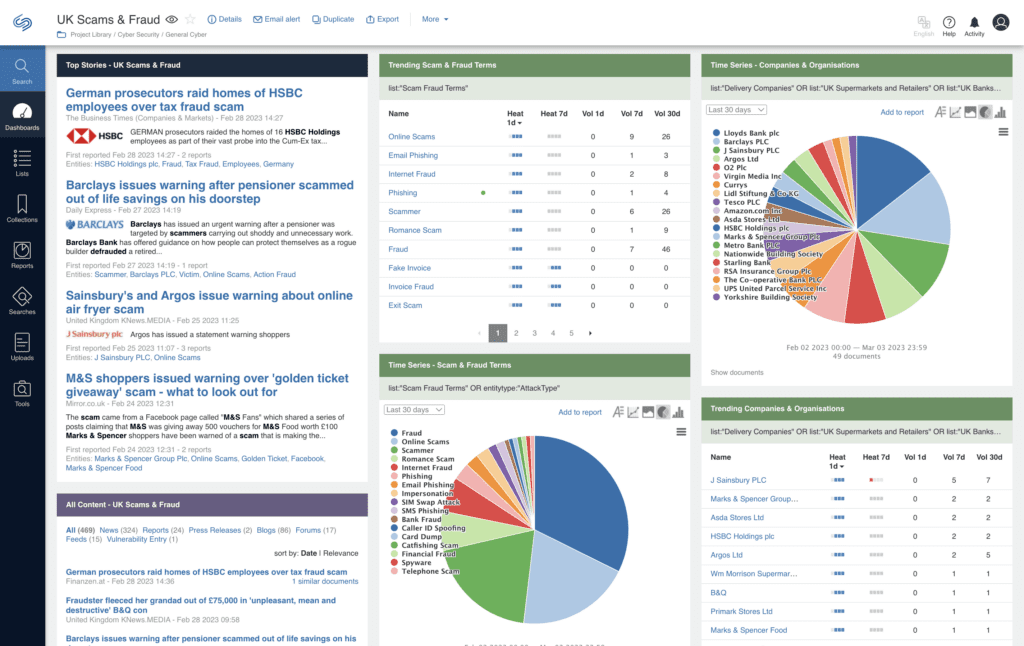Click the English language translate icon
1024x646 pixels.
923,25
